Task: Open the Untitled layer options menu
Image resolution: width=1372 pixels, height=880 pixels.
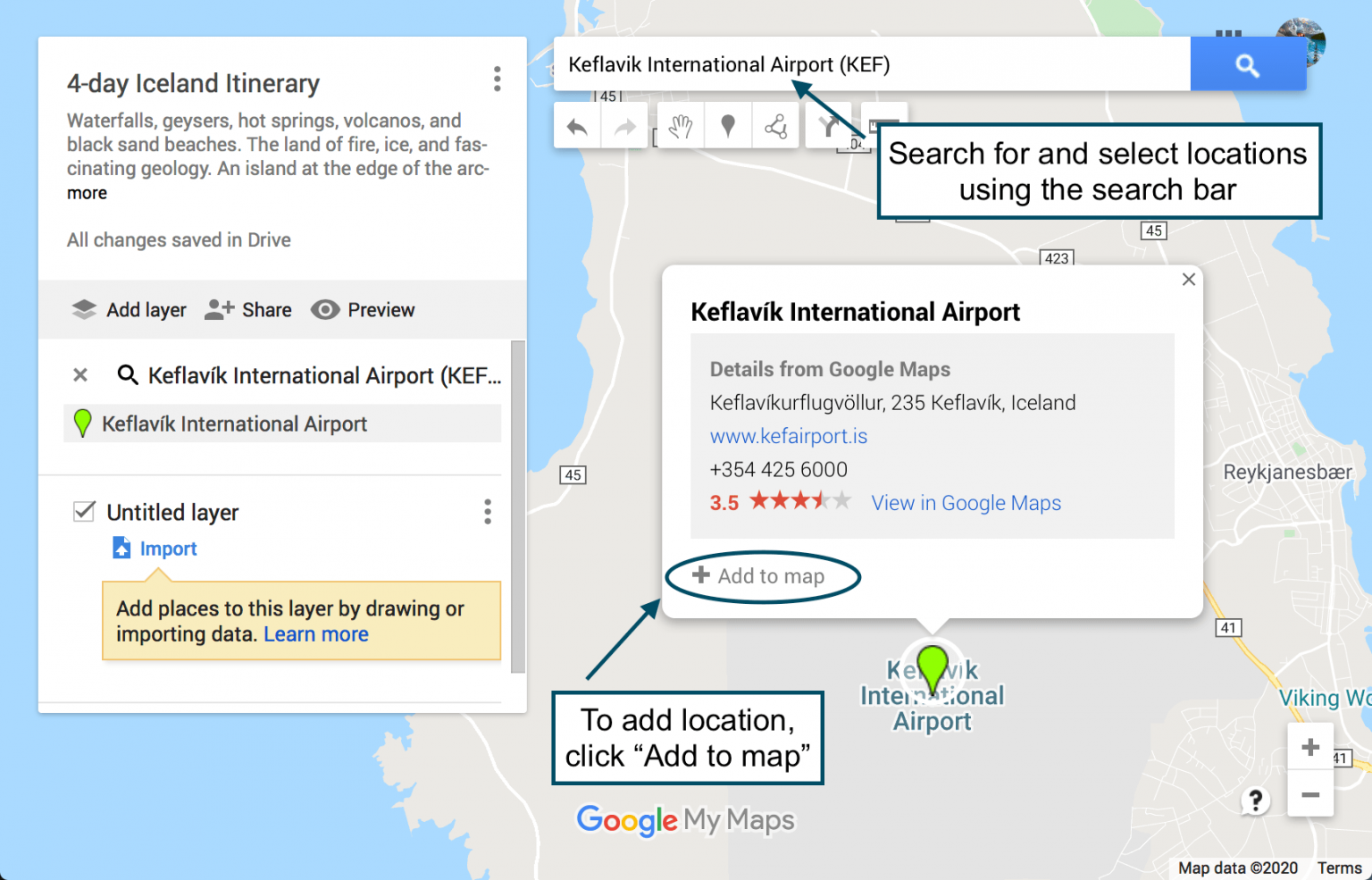Action: 488,511
